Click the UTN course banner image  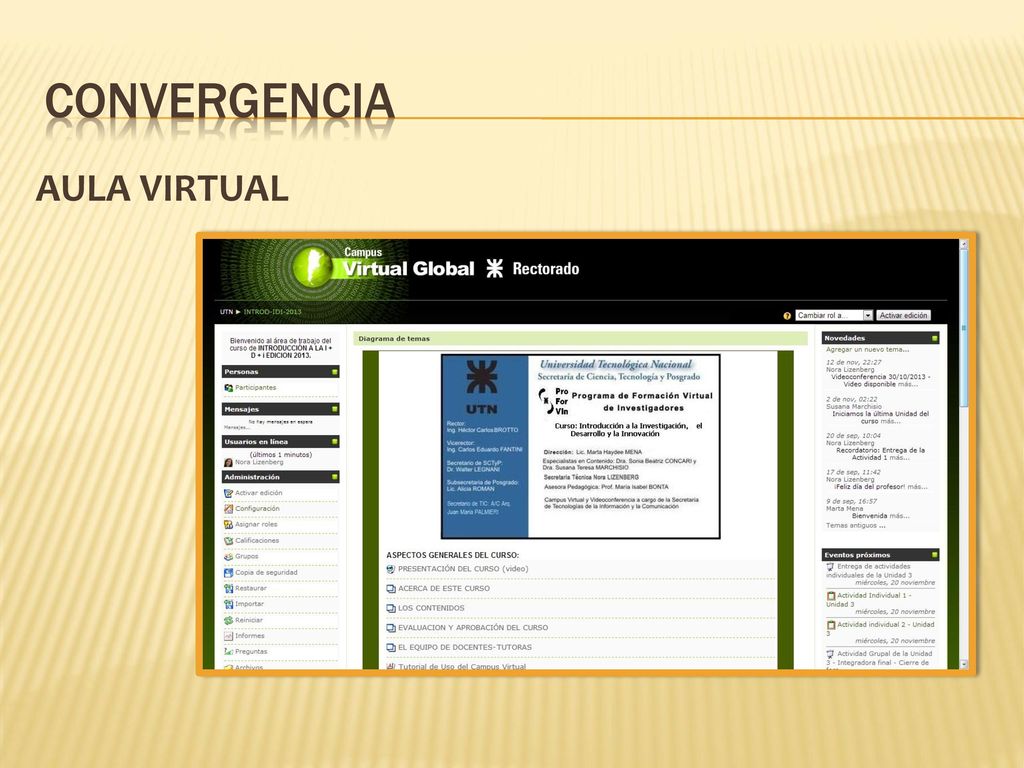coord(581,447)
